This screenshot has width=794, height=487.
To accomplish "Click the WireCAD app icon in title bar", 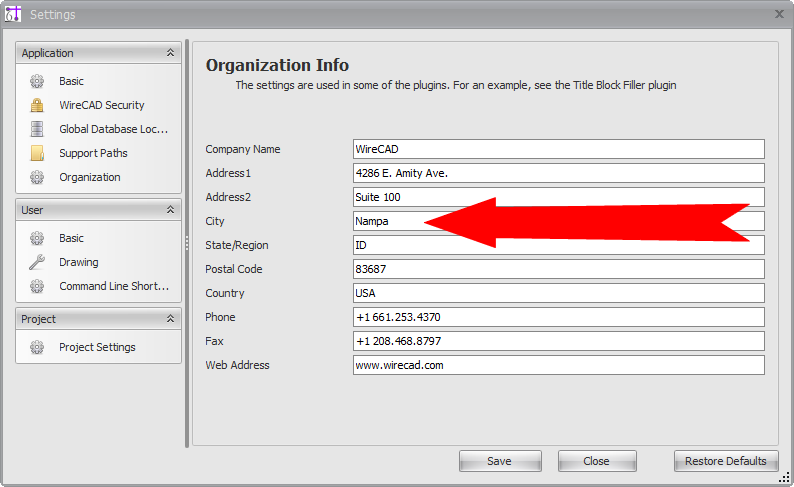I will click(13, 14).
